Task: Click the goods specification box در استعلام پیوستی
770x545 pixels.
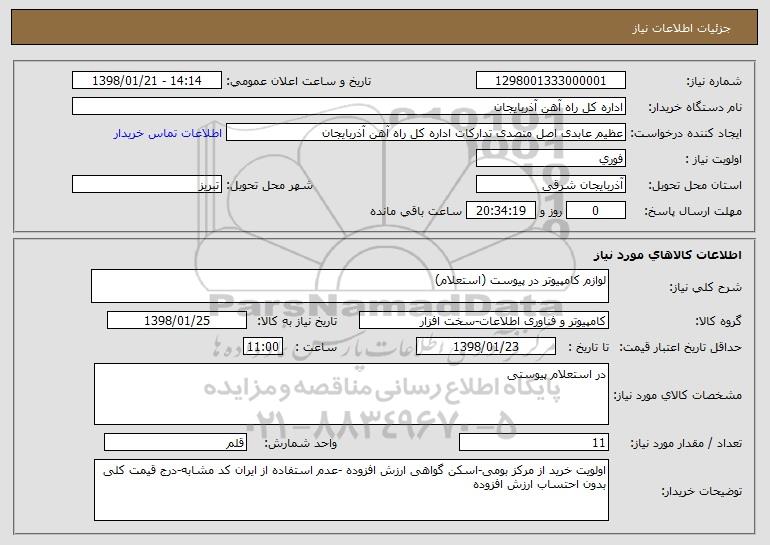Action: click(351, 394)
